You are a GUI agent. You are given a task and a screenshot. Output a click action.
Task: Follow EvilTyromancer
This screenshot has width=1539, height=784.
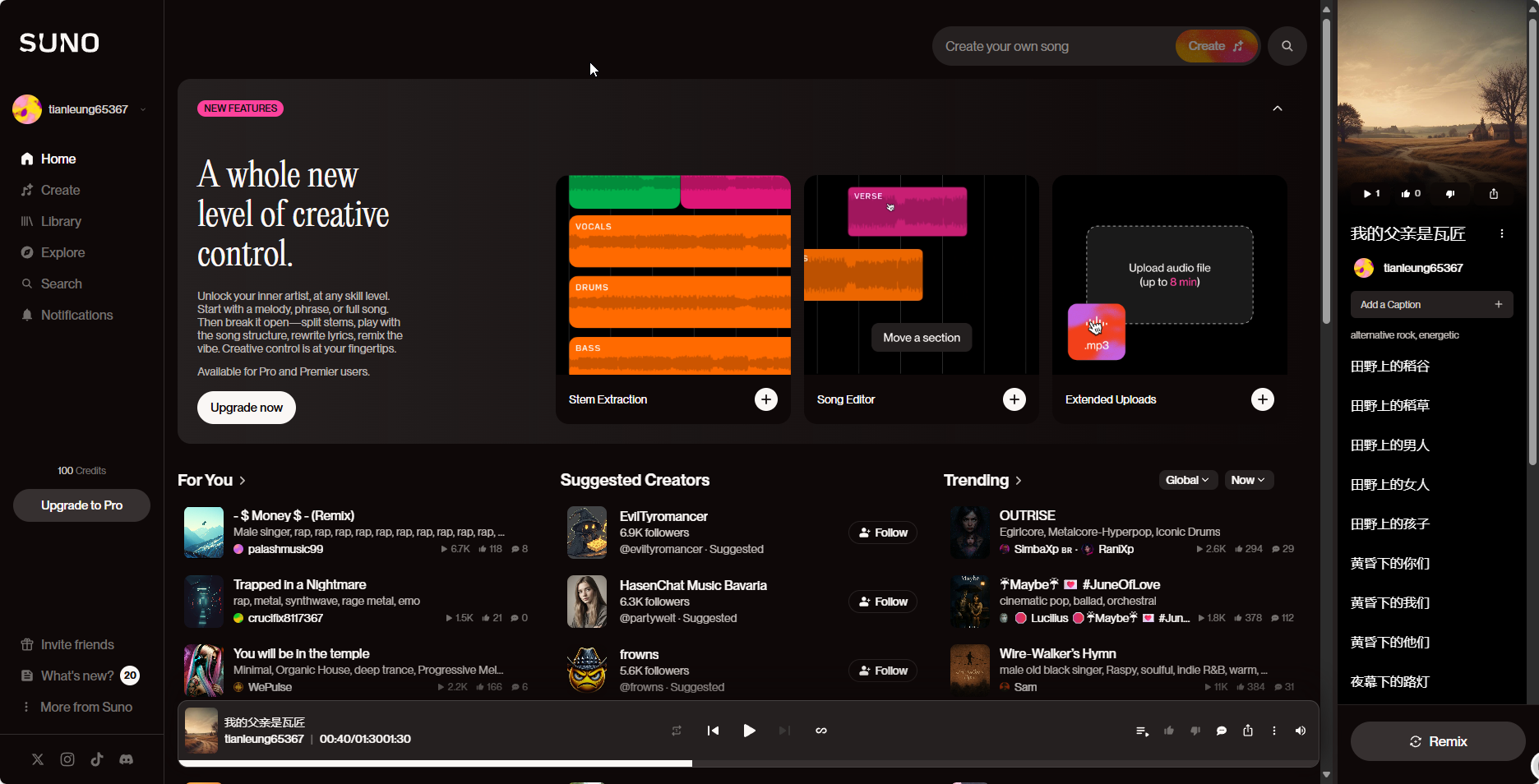tap(883, 533)
